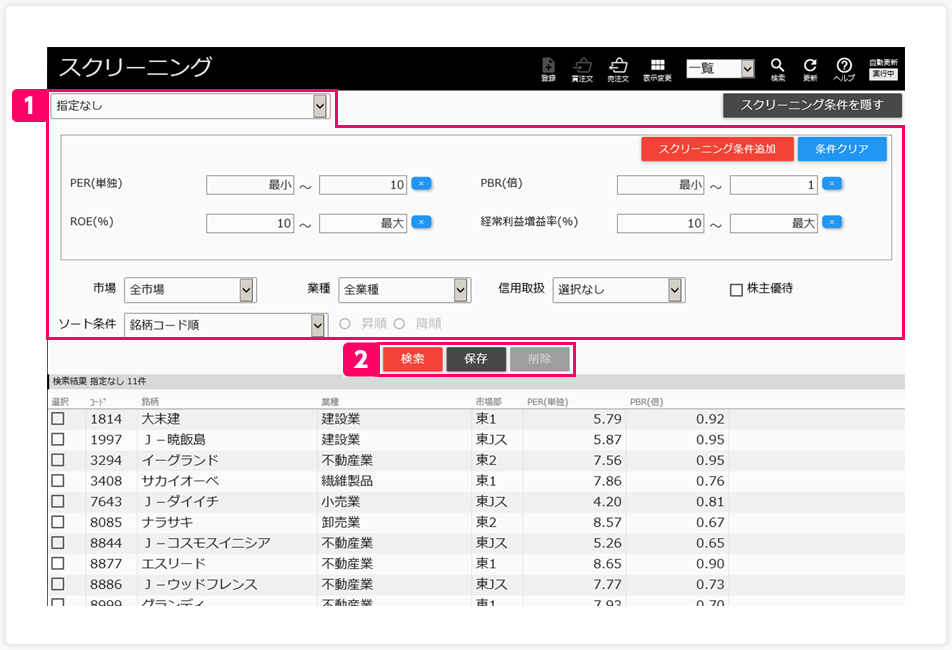
Task: Check the box for 8844 J-コスモスイニシア
Action: tap(58, 543)
